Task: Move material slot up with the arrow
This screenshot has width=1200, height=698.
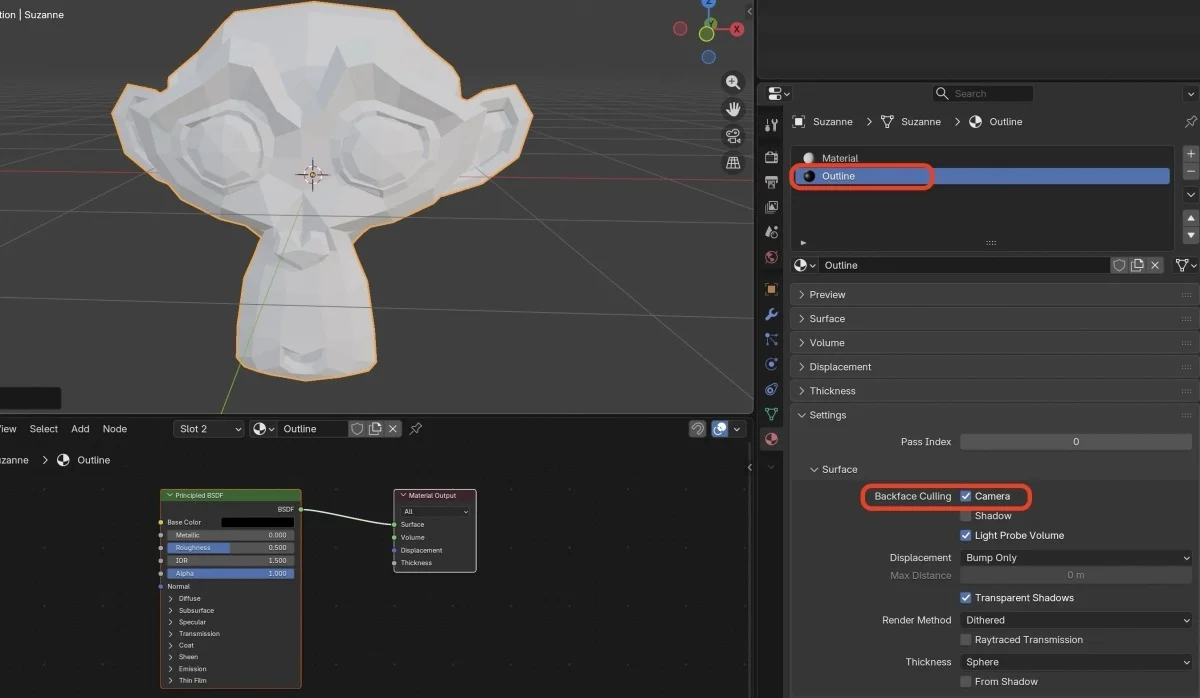Action: [1190, 218]
